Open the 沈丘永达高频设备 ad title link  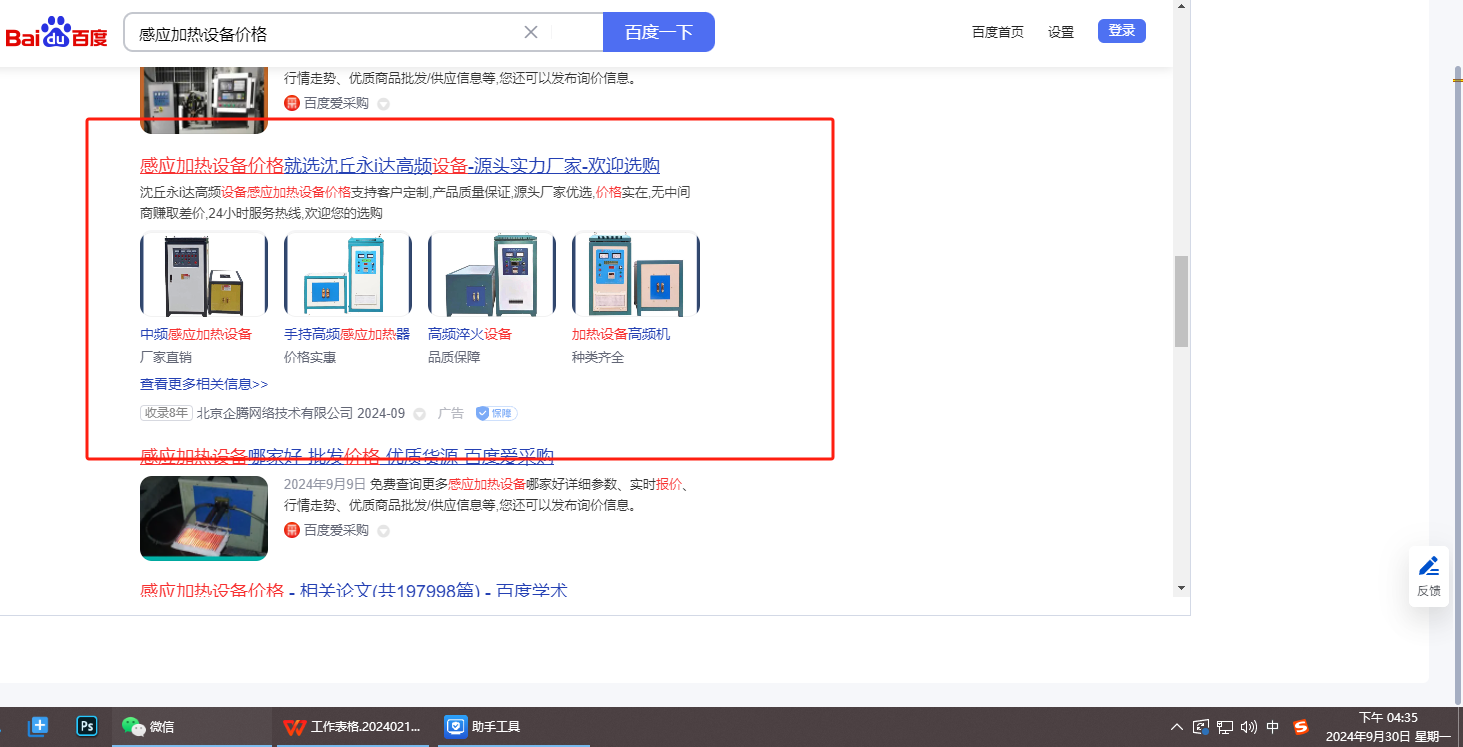pos(399,166)
